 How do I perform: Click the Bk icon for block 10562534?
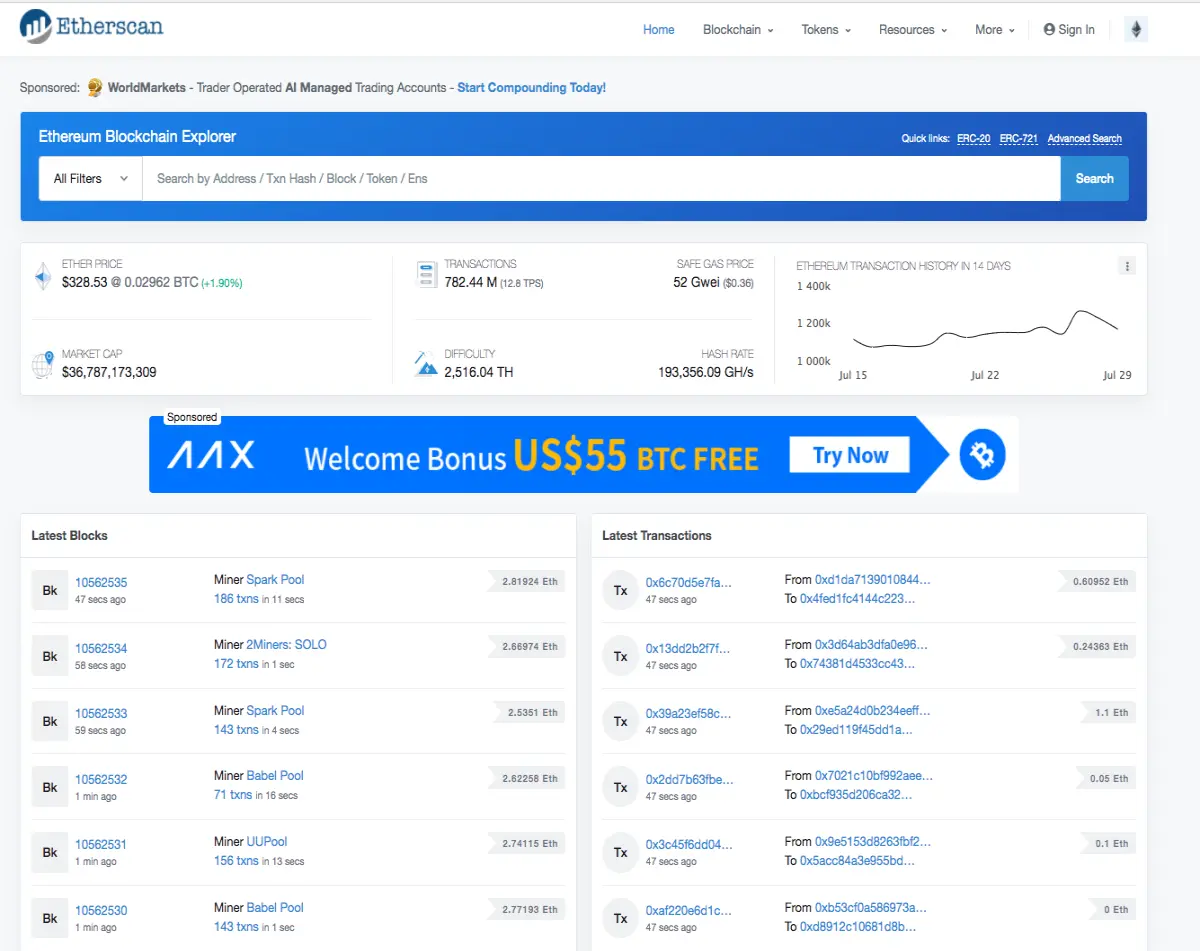50,656
